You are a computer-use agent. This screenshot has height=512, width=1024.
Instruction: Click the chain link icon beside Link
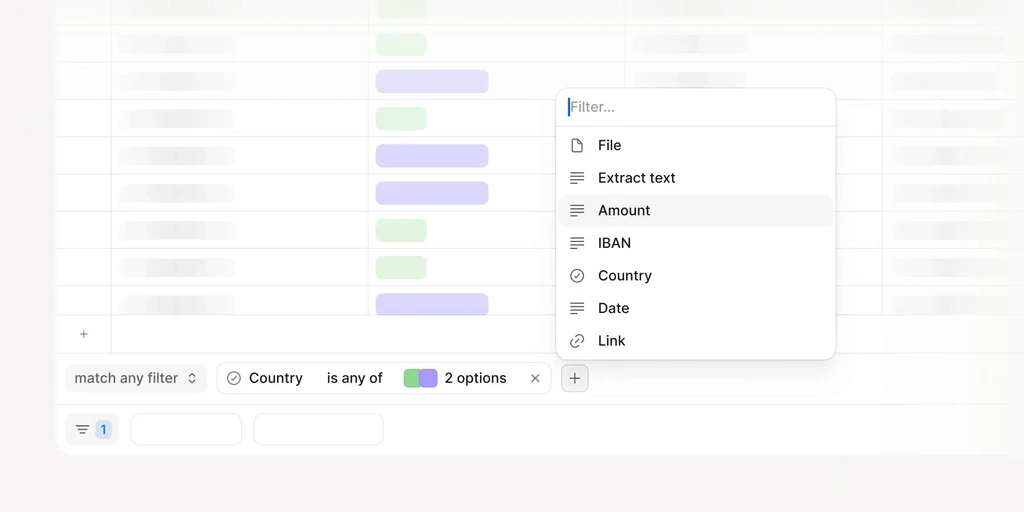[577, 341]
